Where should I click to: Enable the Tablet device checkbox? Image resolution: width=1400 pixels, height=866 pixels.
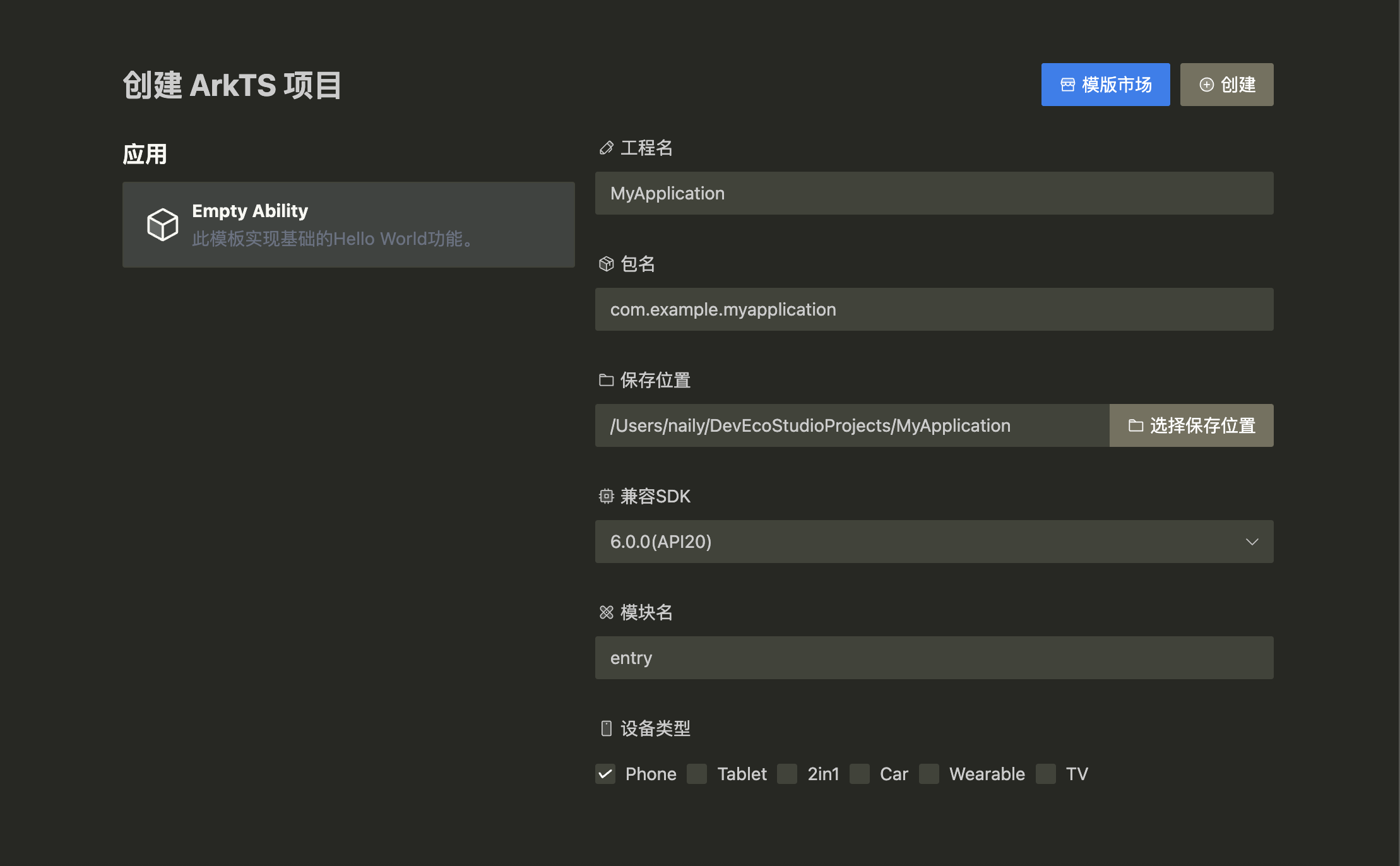697,774
